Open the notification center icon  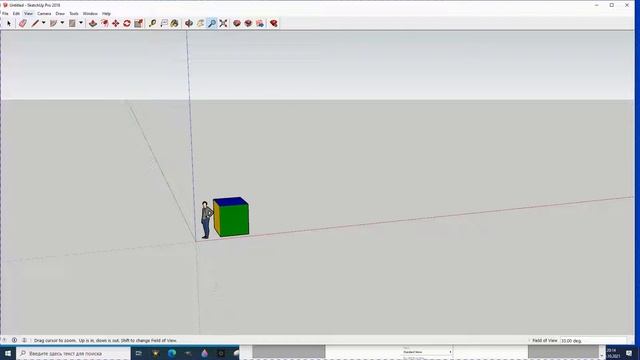(629, 353)
